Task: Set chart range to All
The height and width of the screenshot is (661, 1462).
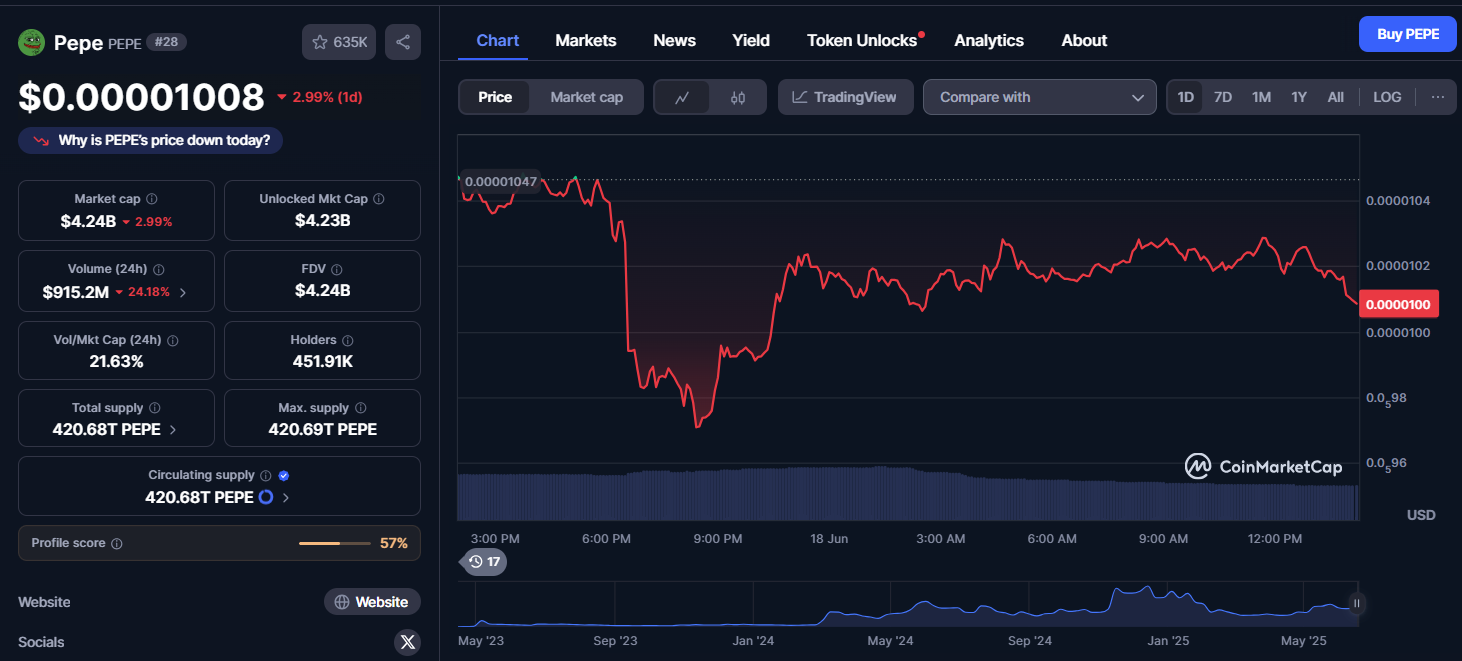Action: pyautogui.click(x=1335, y=97)
